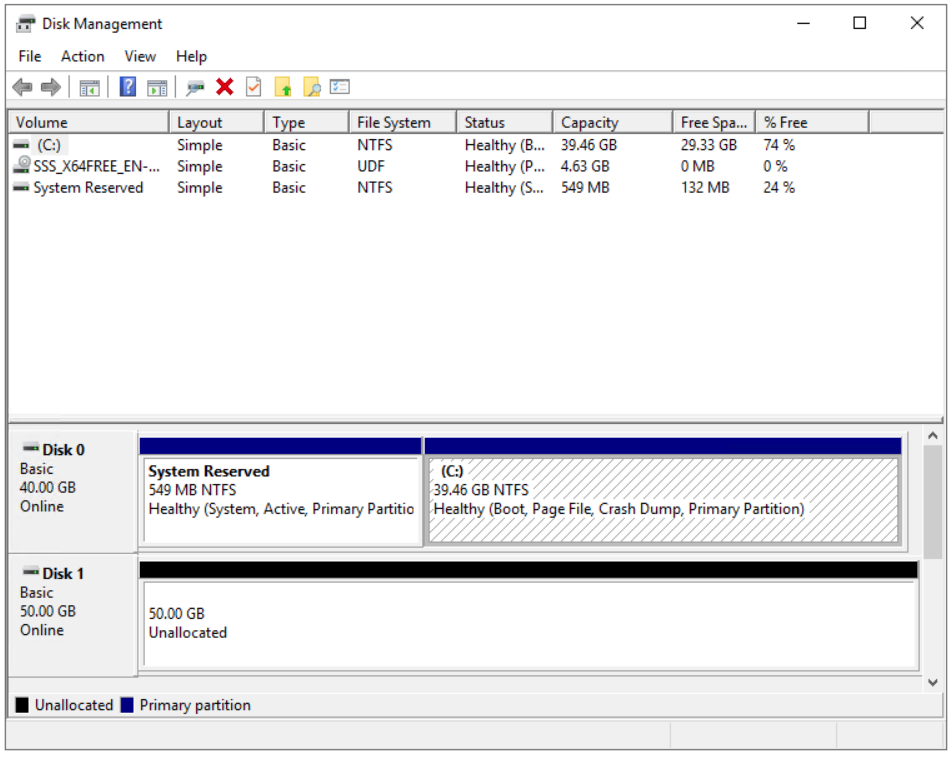
Task: Select the SSS_X64FREE_EN volume in list
Action: click(95, 167)
